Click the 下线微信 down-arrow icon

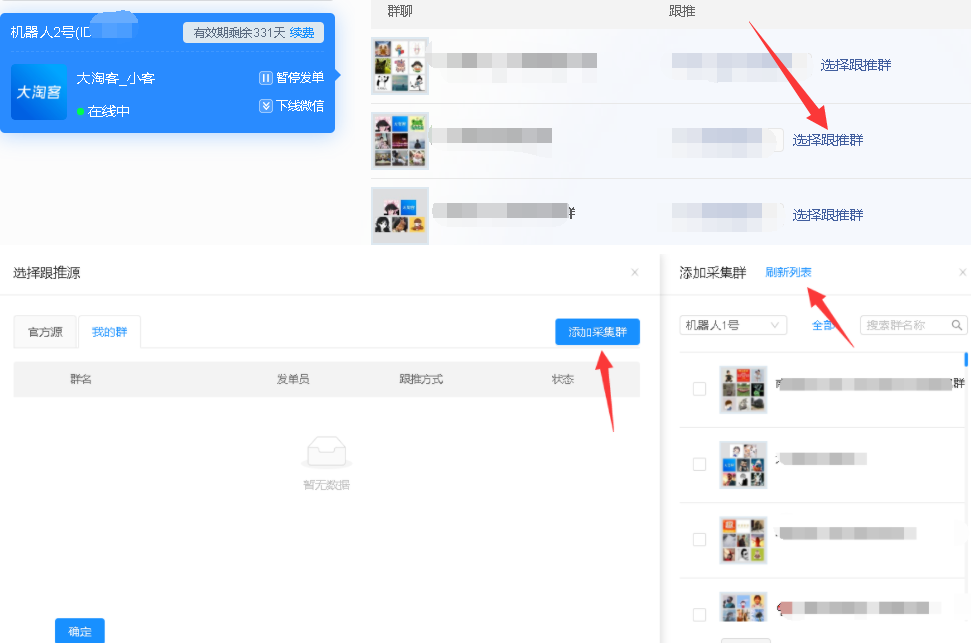tap(266, 106)
